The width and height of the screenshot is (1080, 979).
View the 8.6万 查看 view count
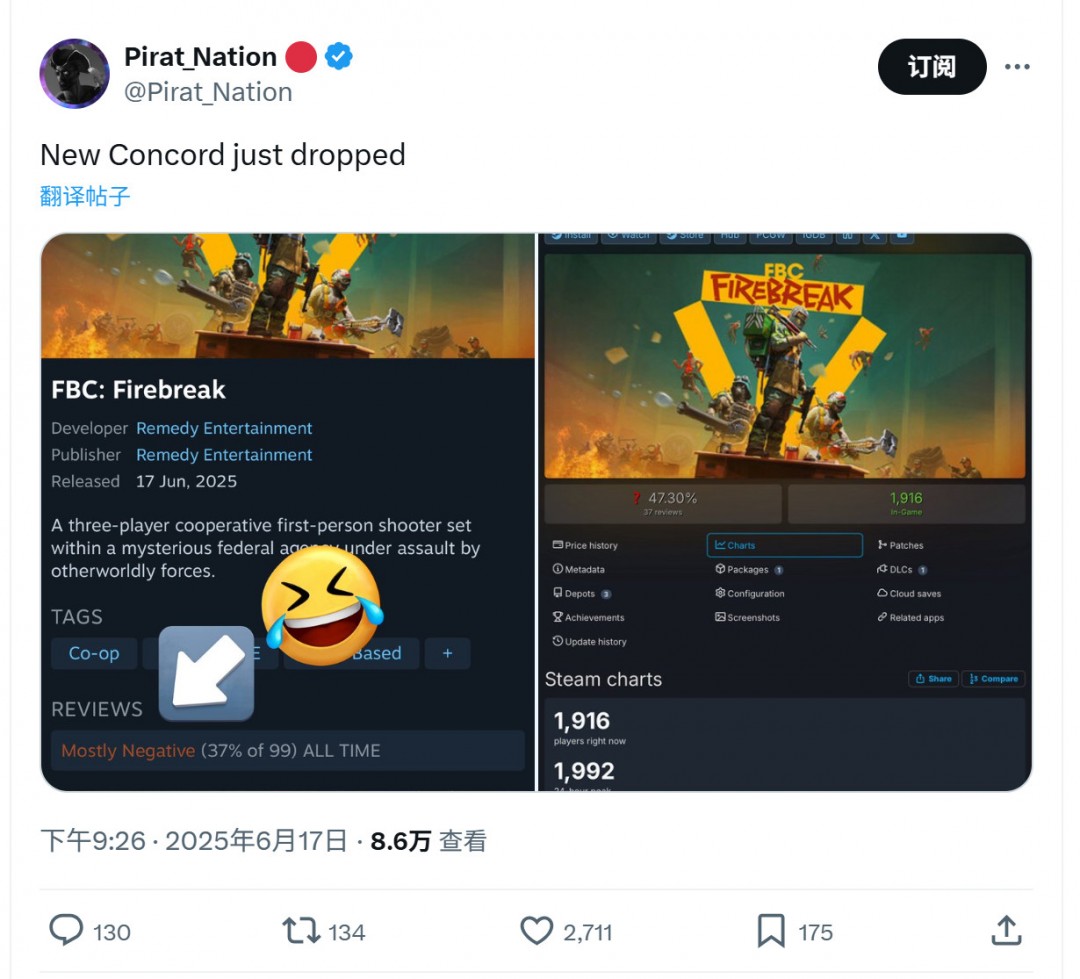pyautogui.click(x=428, y=841)
